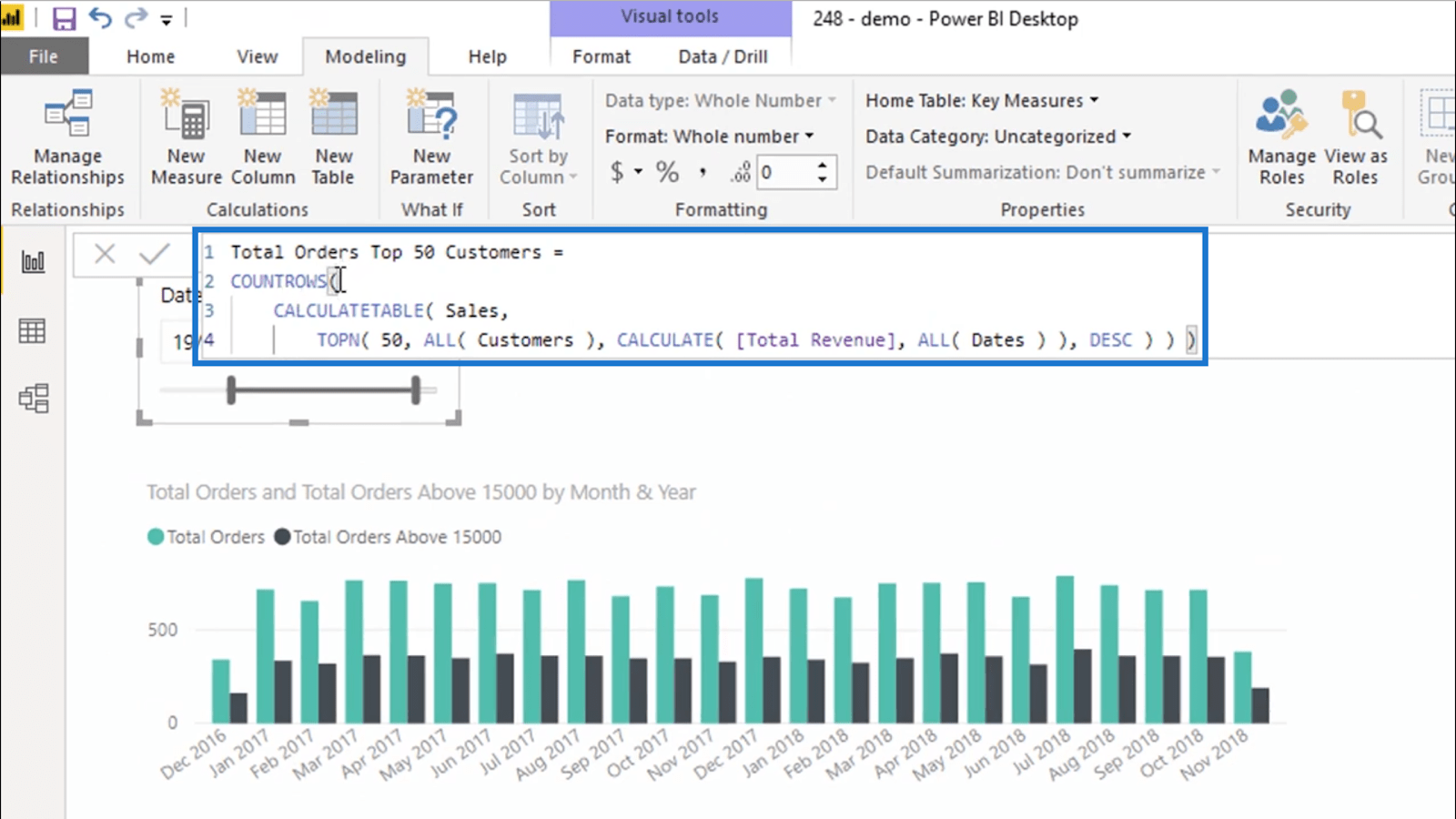
Task: Open the Format tab under Visual tools
Action: click(602, 56)
